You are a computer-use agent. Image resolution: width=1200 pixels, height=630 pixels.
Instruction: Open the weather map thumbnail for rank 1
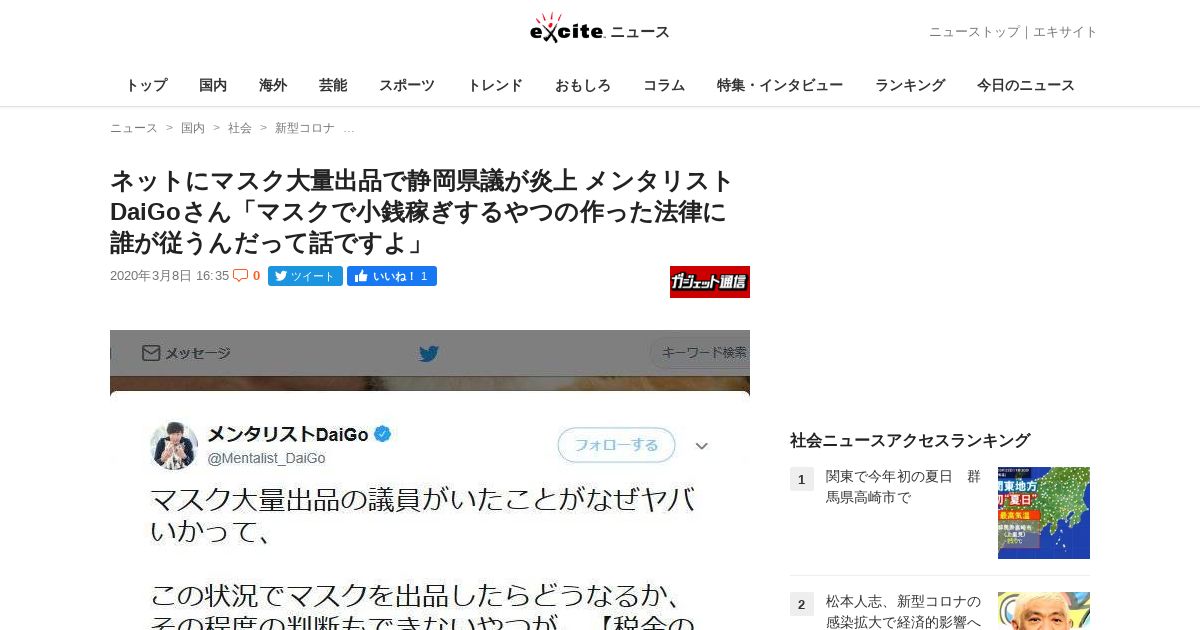[1044, 513]
